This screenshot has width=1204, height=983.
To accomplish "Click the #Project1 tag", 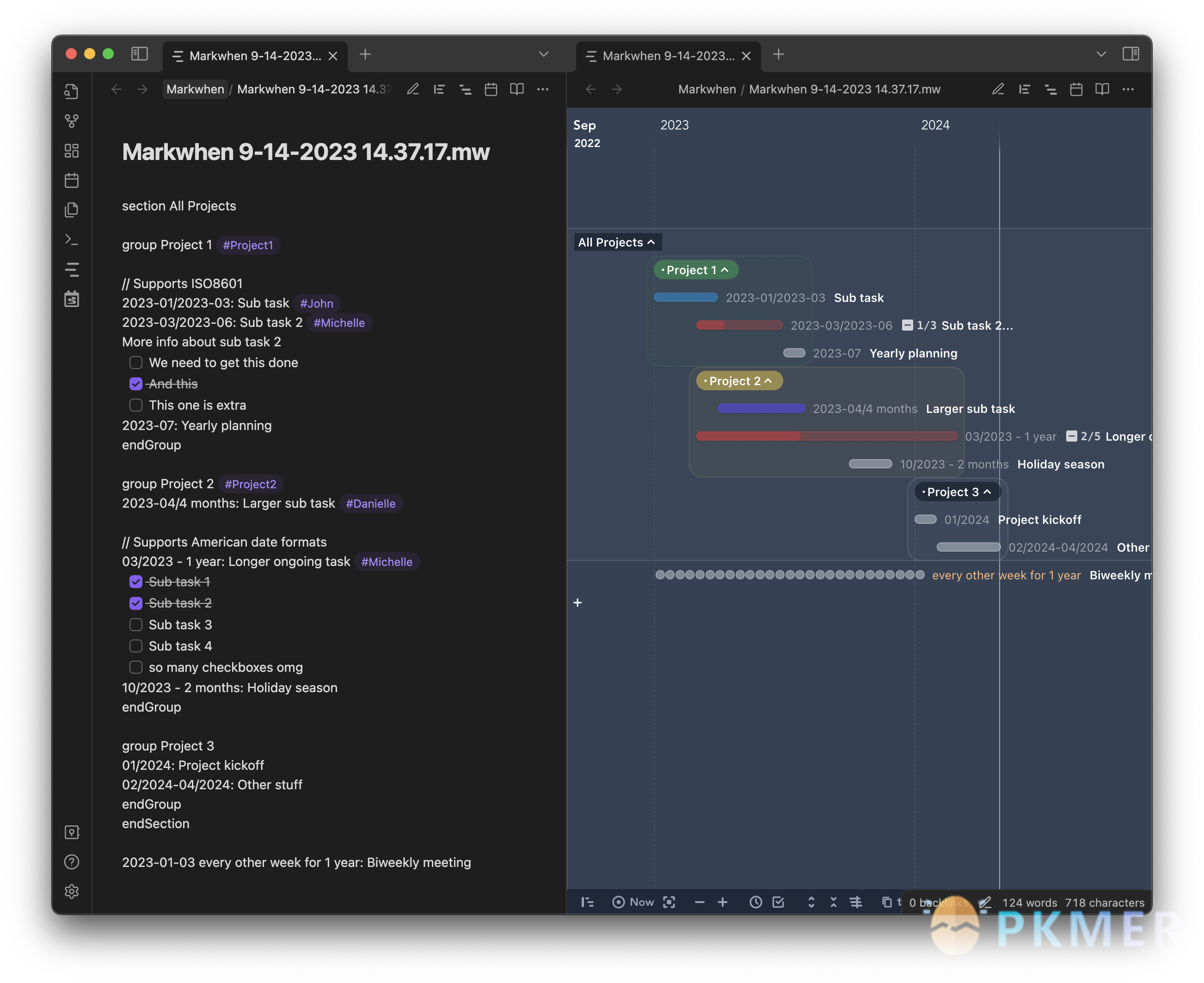I will click(247, 245).
